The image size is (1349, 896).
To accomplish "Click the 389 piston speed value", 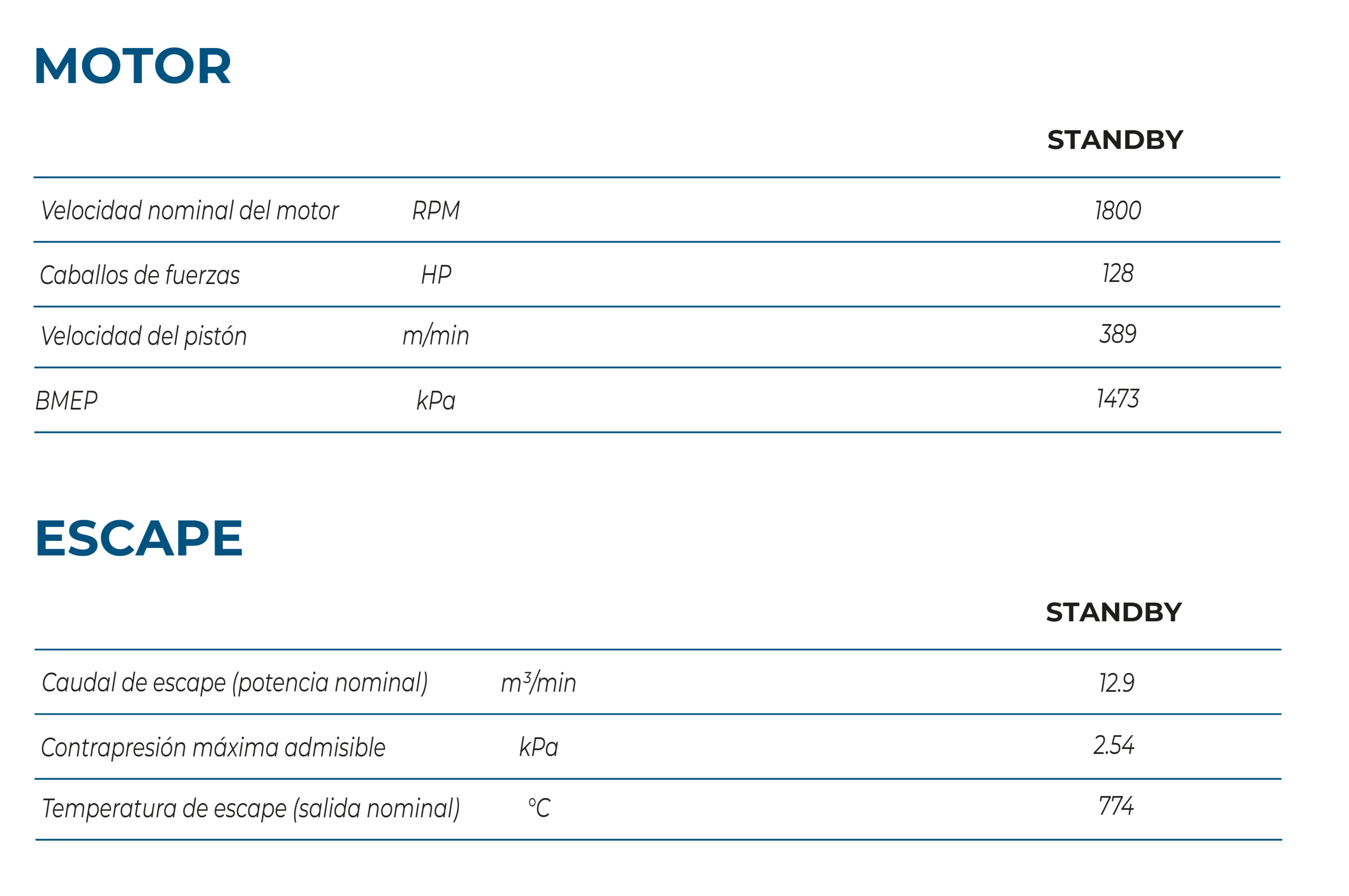I will click(1117, 334).
